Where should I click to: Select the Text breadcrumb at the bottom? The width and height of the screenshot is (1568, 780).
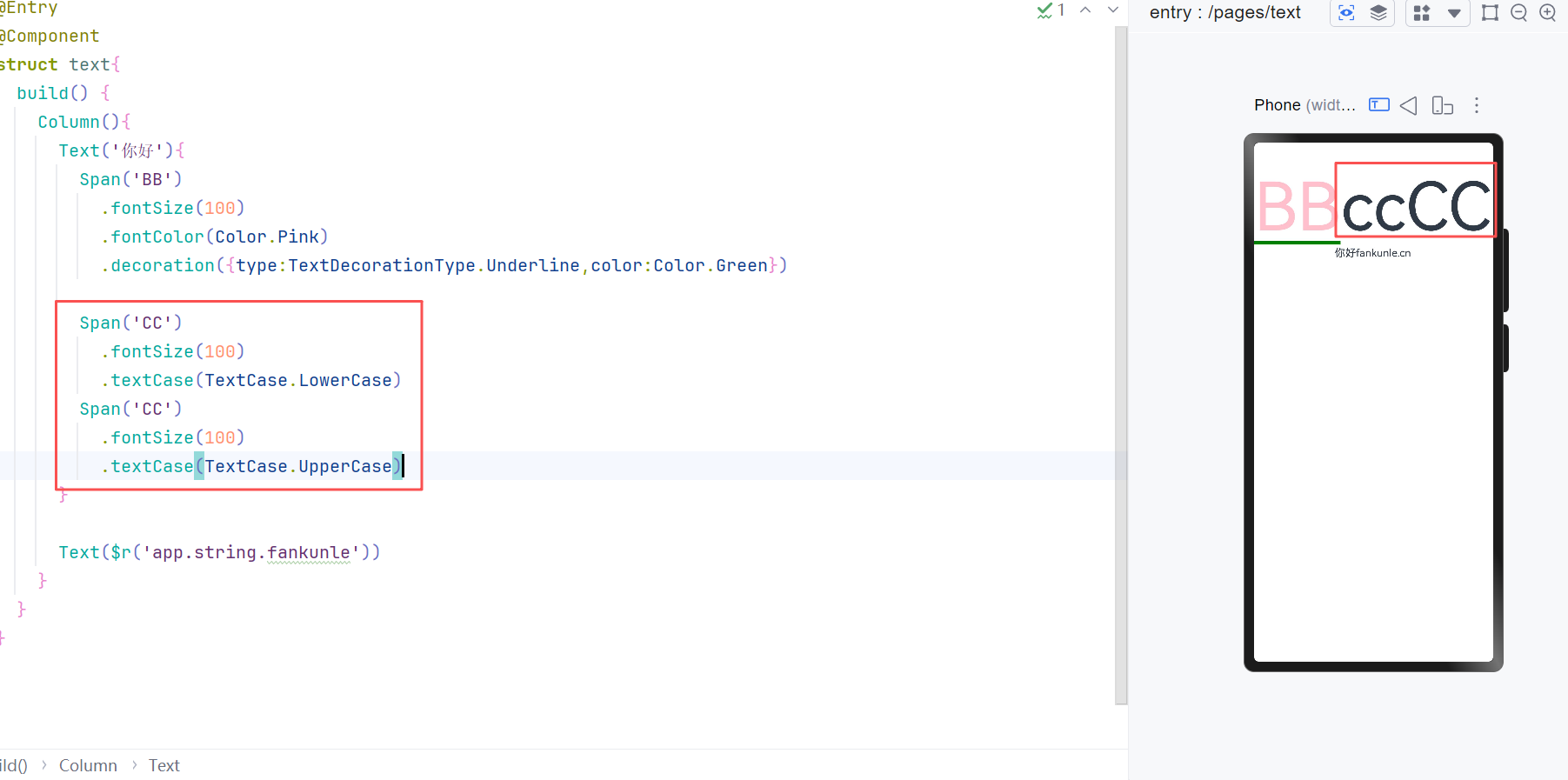pyautogui.click(x=163, y=765)
